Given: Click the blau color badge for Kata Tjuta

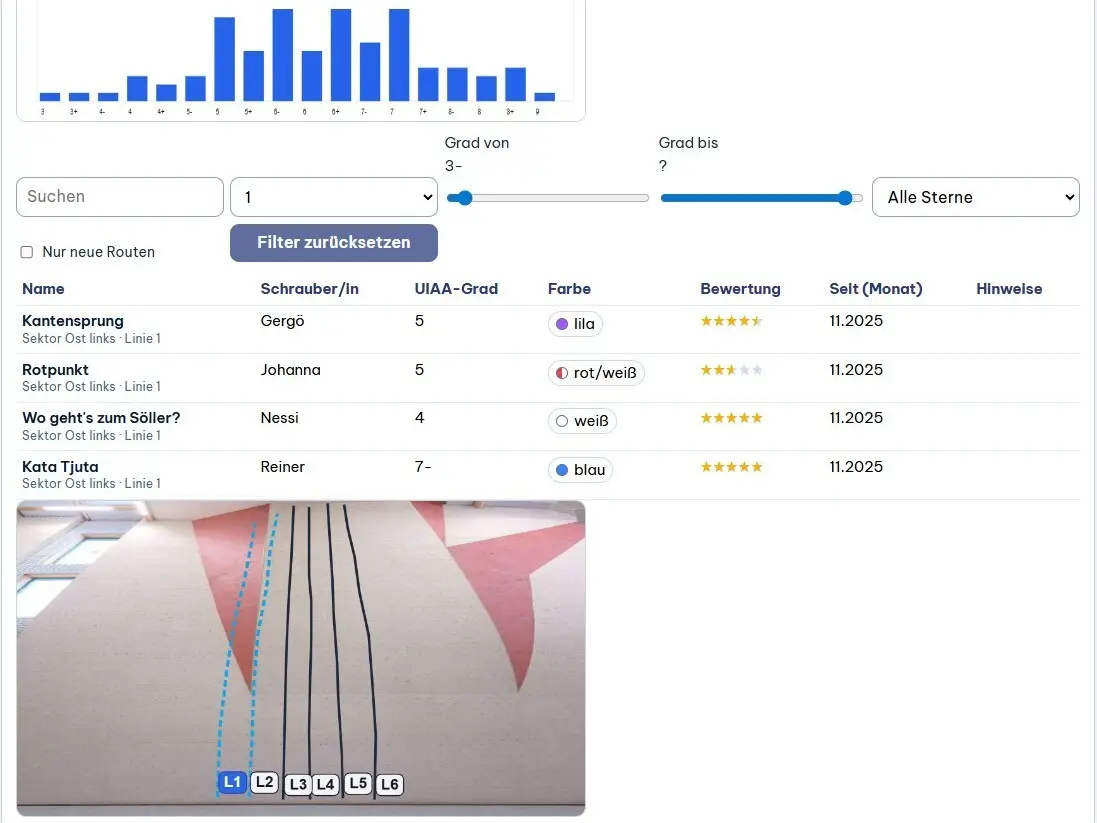Looking at the screenshot, I should point(580,470).
